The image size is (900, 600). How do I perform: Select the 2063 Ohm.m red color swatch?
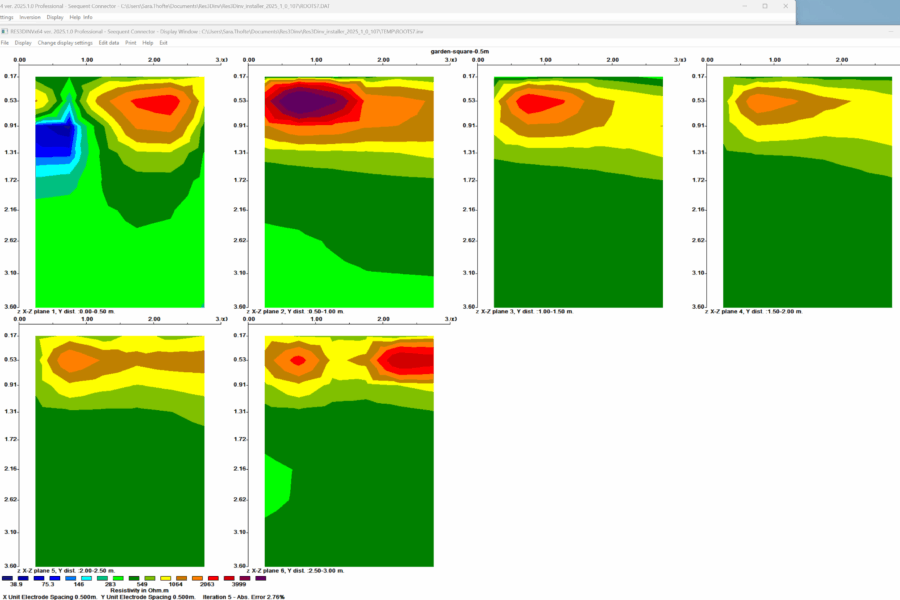(207, 578)
